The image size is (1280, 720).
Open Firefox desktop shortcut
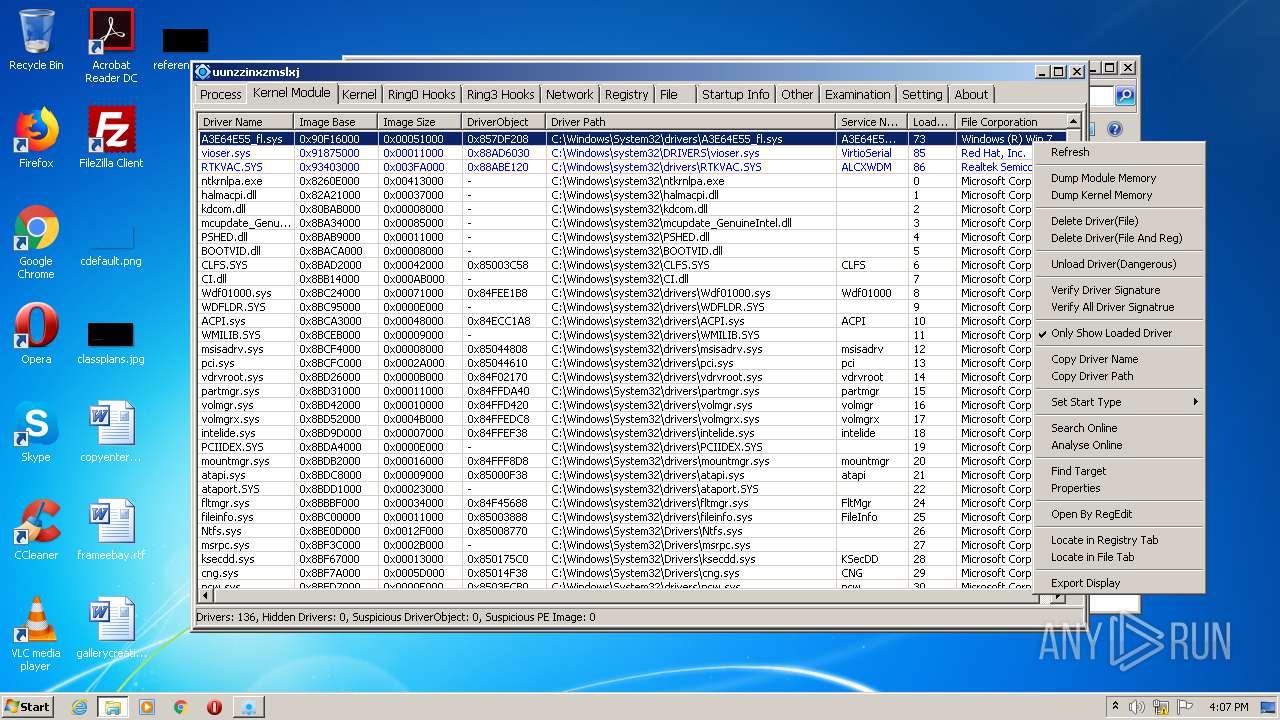coord(36,138)
